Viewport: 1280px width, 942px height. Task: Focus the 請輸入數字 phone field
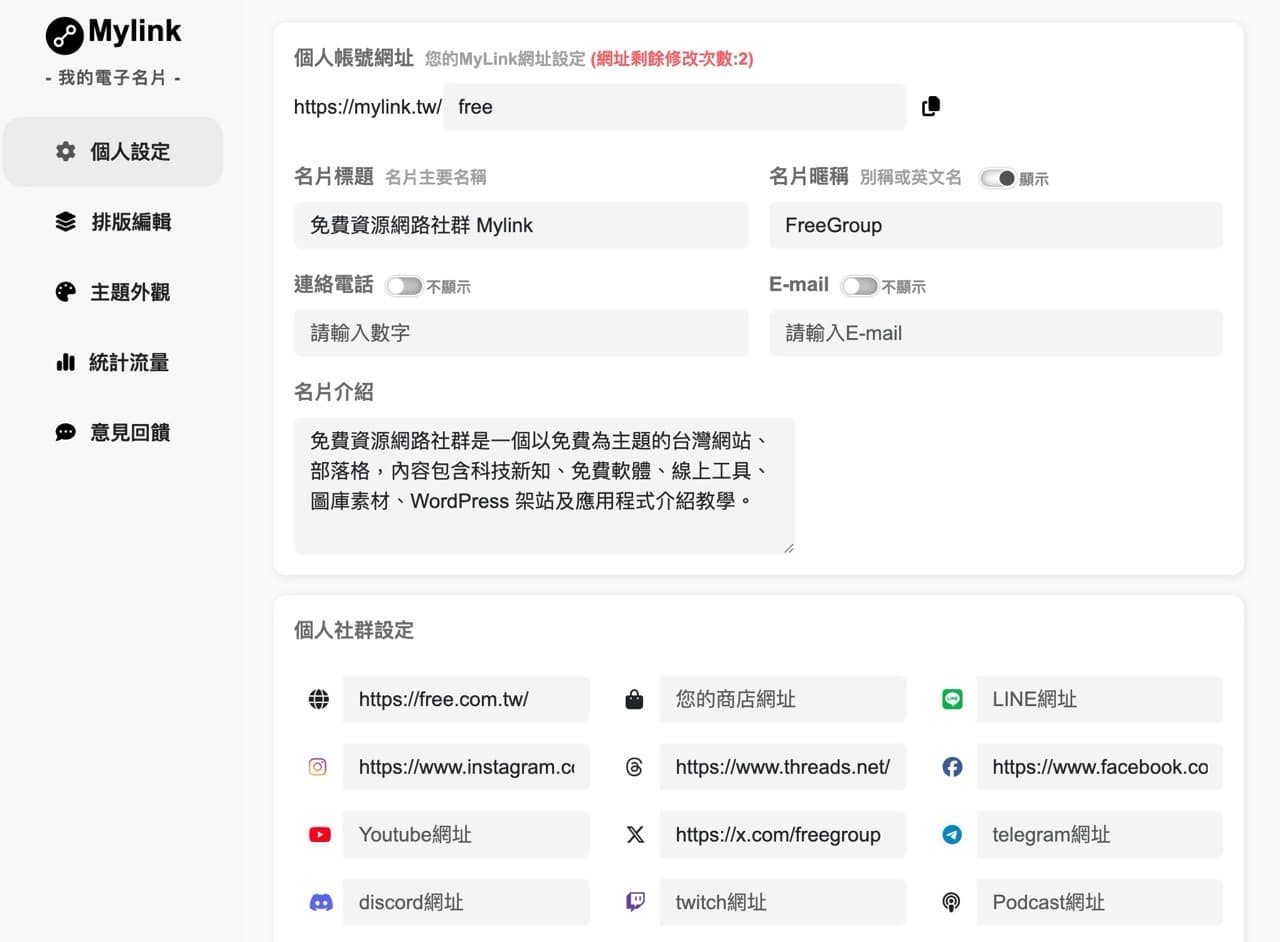521,333
